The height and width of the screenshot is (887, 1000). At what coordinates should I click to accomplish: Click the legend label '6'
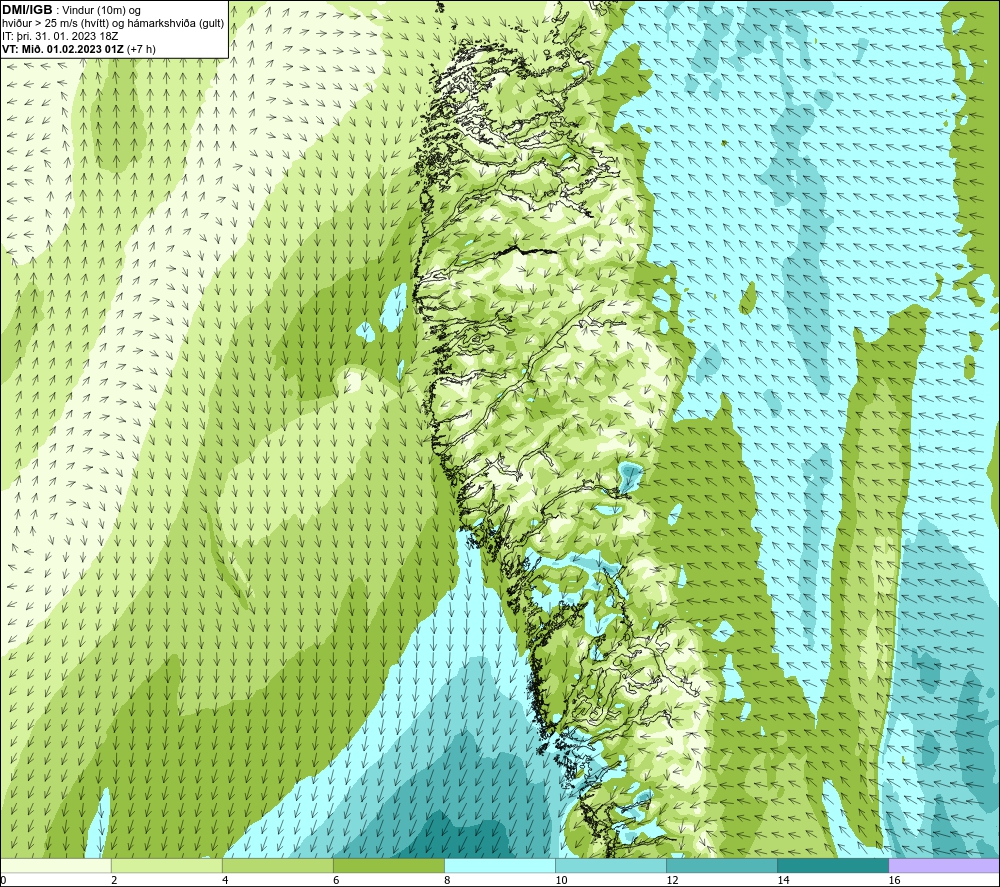click(336, 881)
